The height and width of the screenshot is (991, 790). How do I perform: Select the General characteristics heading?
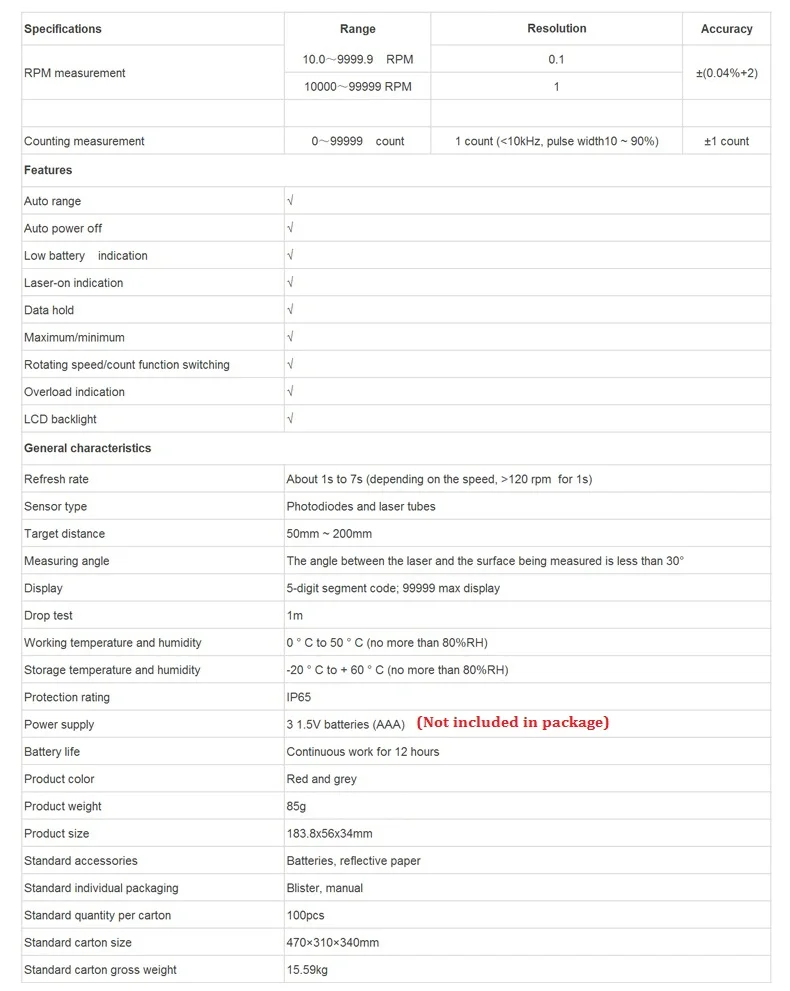pyautogui.click(x=87, y=448)
